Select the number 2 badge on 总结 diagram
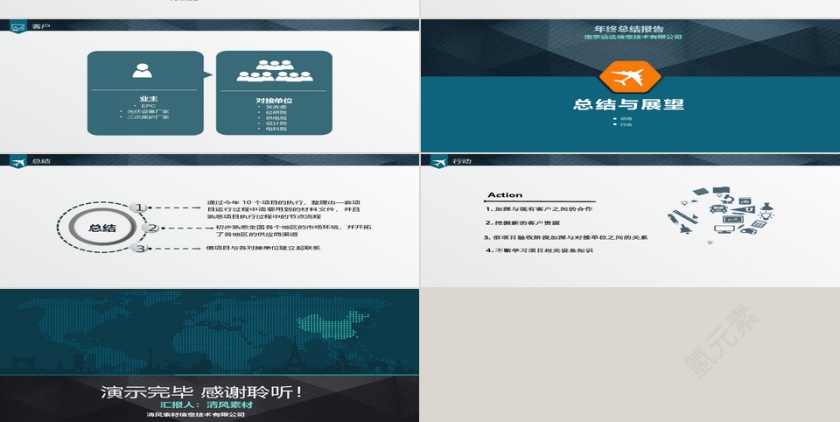This screenshot has width=840, height=422. pos(152,228)
